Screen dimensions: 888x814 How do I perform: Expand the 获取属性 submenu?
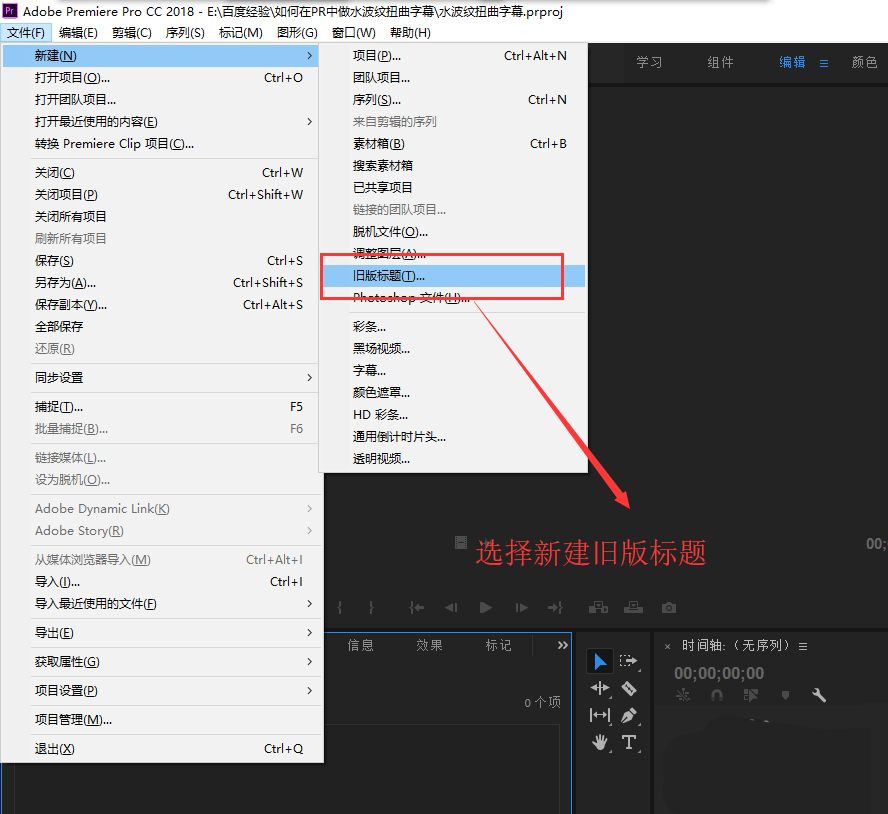point(309,661)
